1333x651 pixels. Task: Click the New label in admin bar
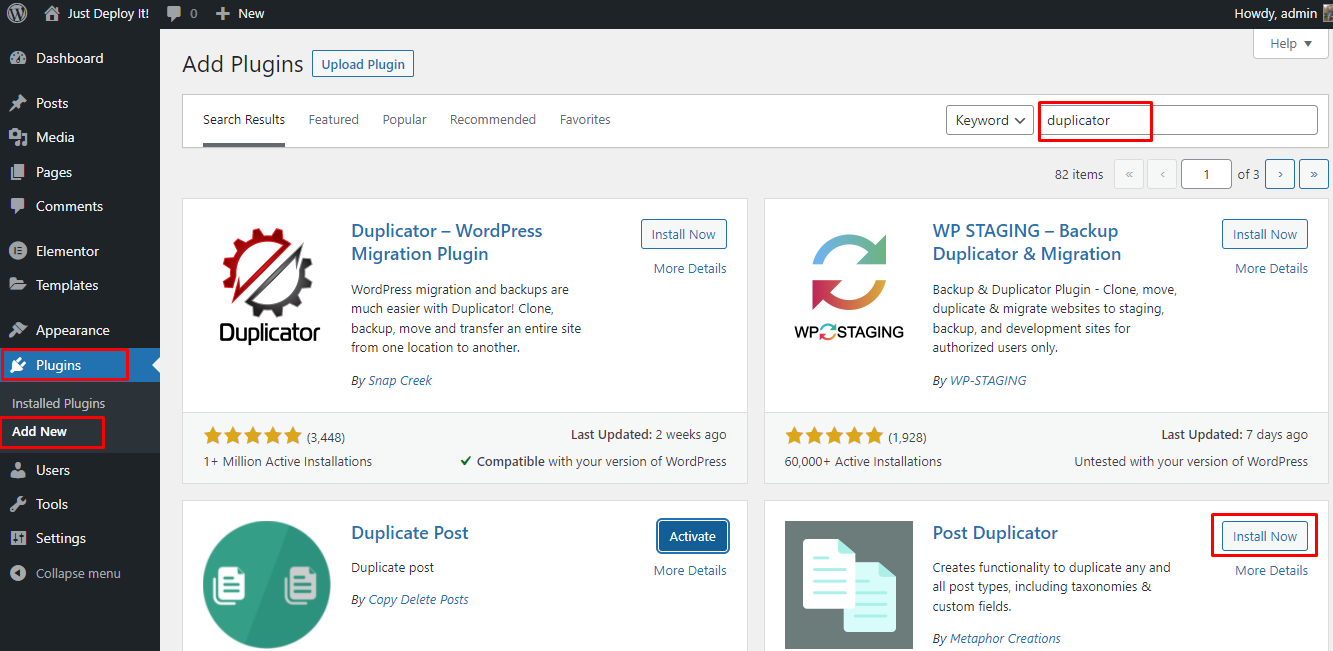[252, 14]
